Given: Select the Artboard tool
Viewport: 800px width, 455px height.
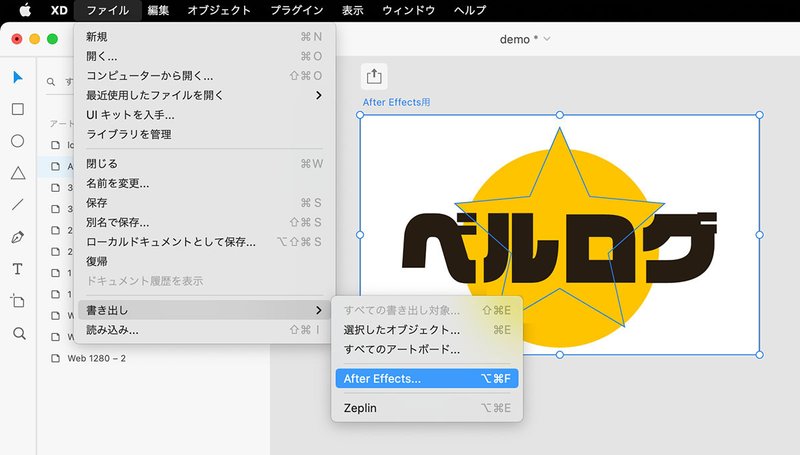Looking at the screenshot, I should tap(18, 301).
